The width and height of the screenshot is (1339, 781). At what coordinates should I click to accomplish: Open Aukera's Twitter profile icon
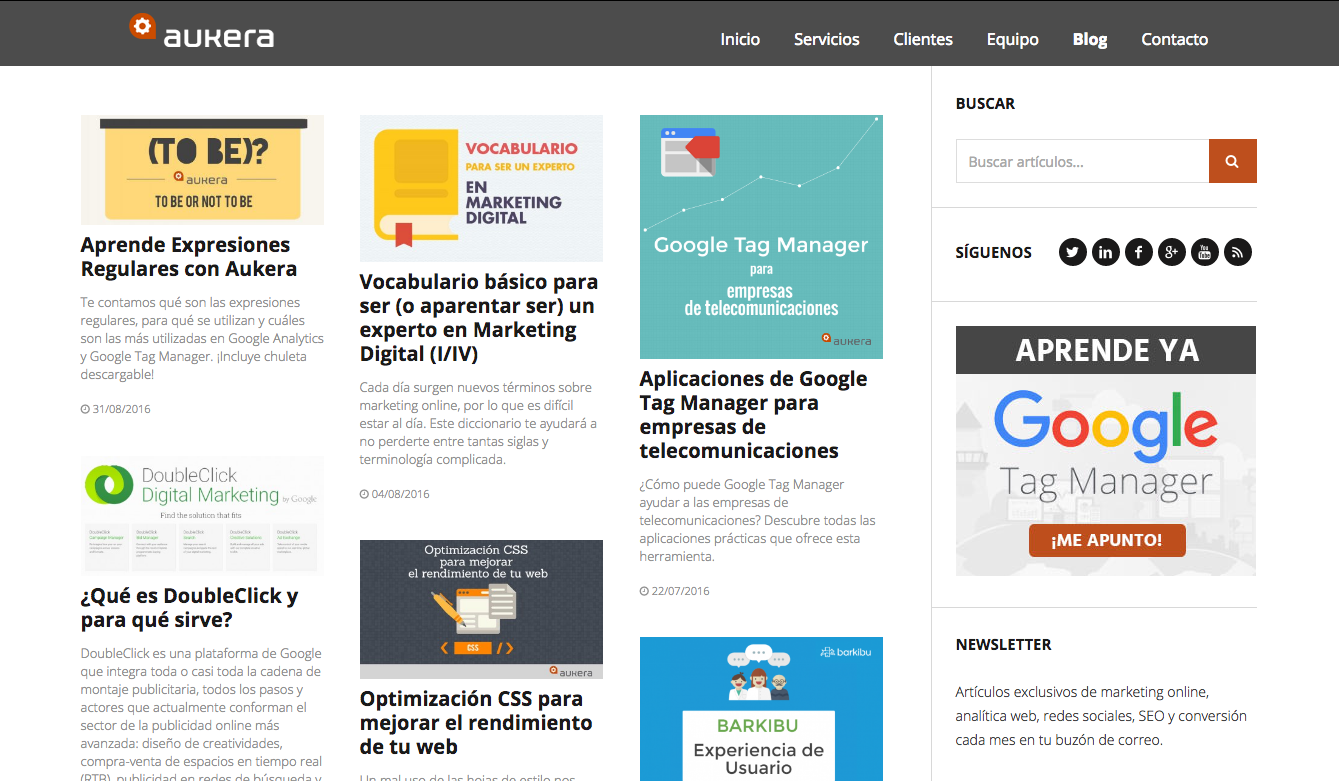coord(1072,252)
